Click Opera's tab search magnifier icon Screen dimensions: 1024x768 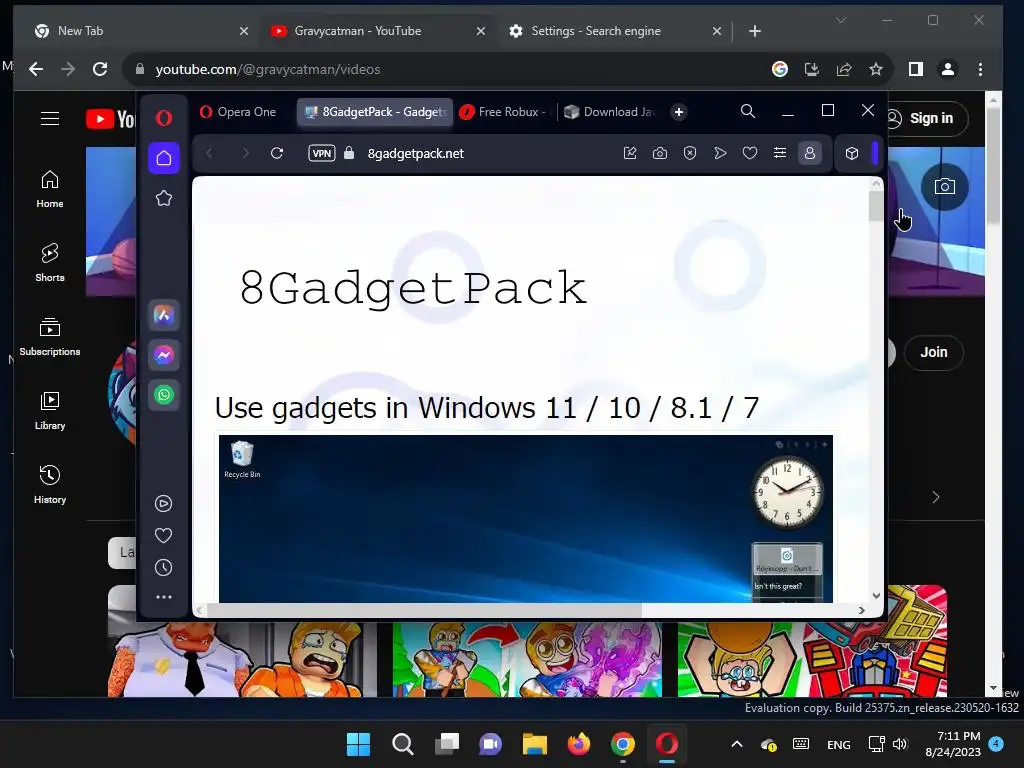point(748,112)
